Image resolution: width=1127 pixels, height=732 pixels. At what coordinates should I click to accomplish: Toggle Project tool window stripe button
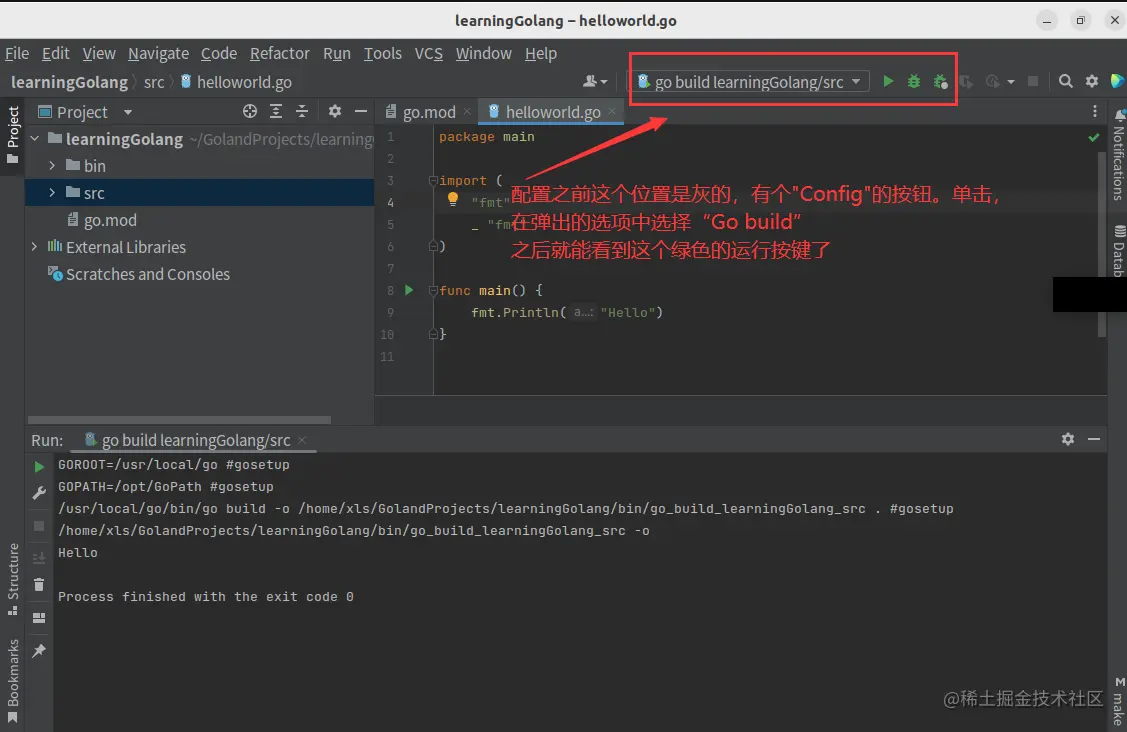[x=13, y=134]
